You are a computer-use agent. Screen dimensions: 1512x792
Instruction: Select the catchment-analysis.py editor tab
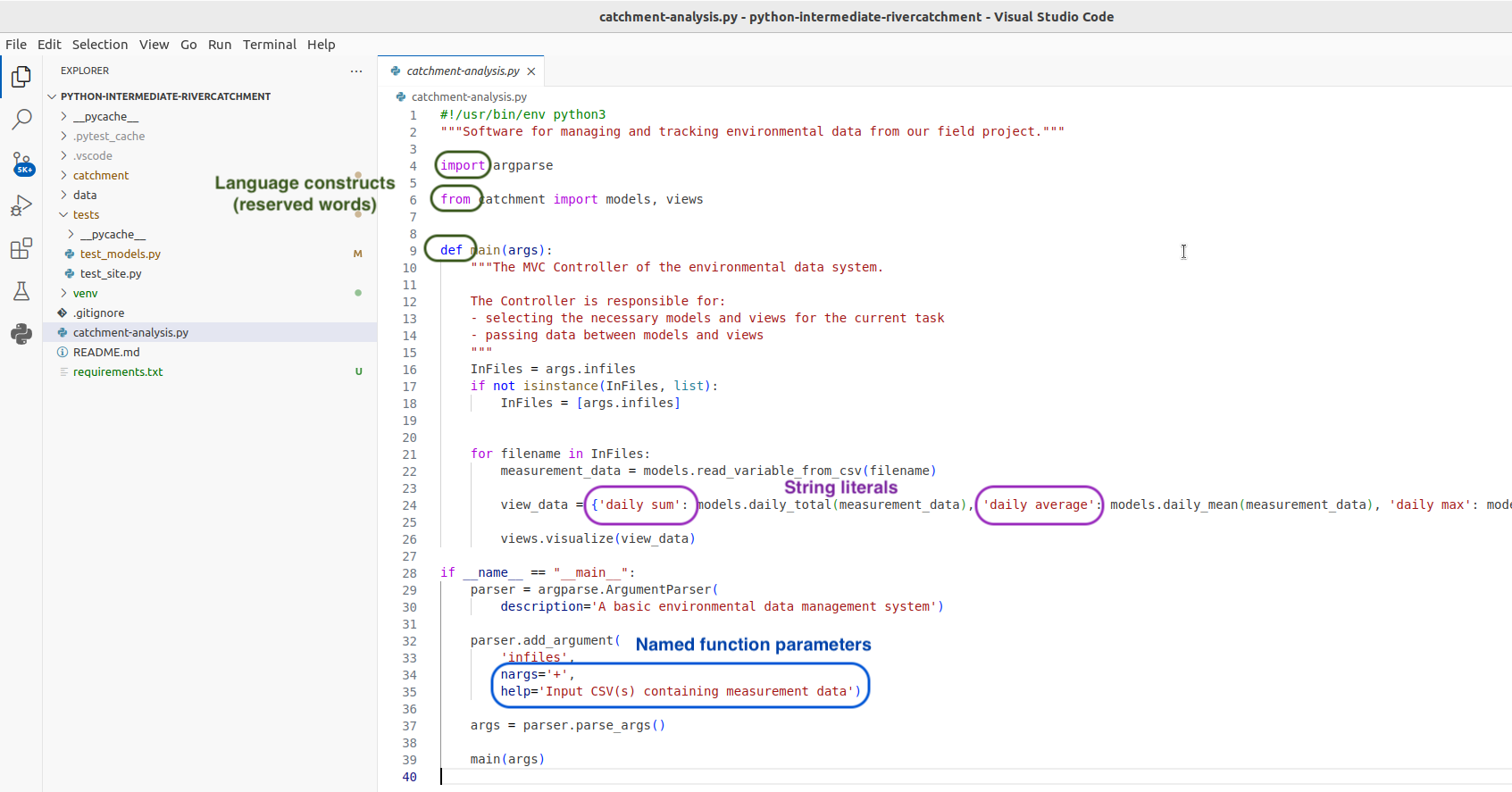462,71
